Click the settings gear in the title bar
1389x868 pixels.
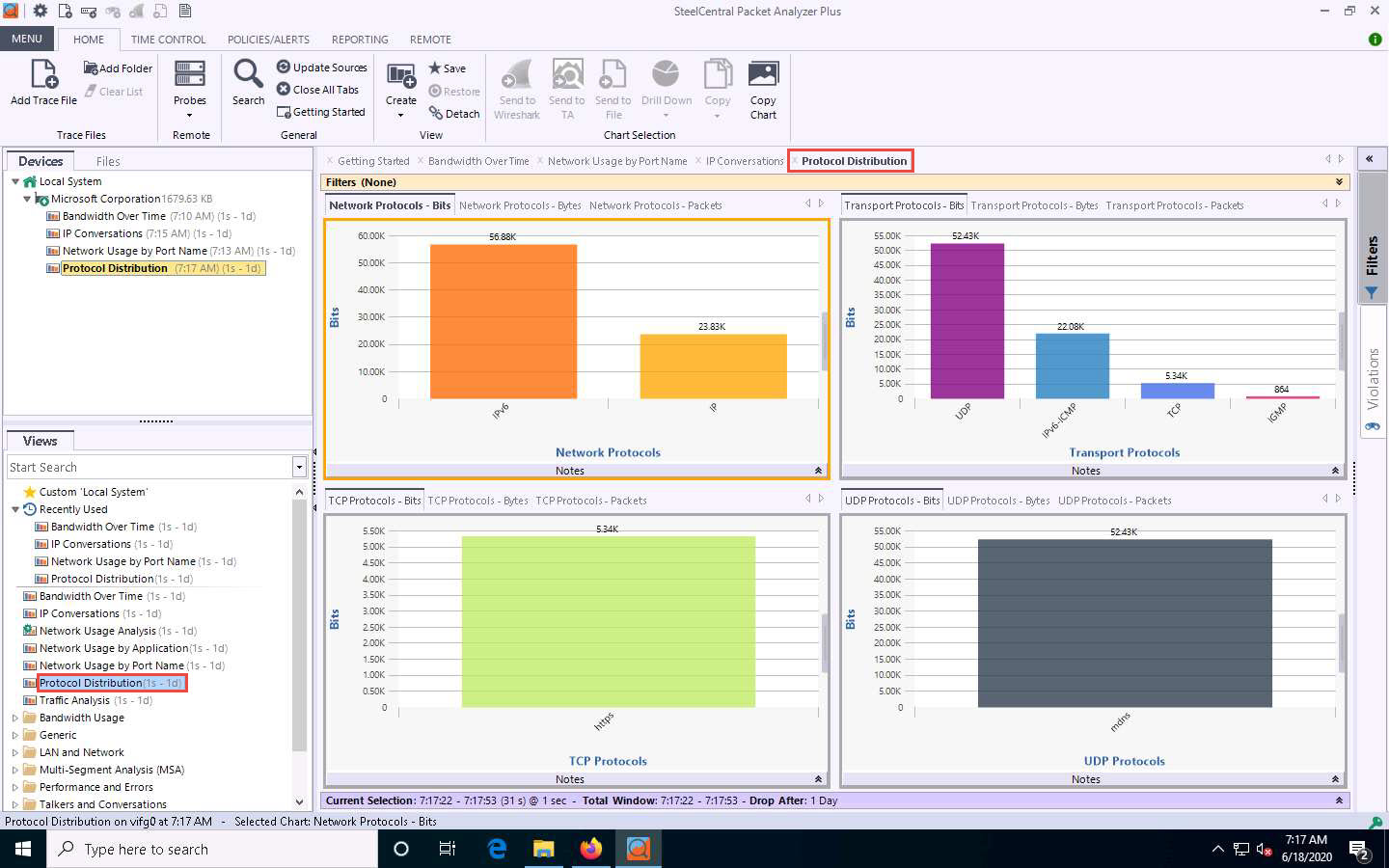pos(41,11)
